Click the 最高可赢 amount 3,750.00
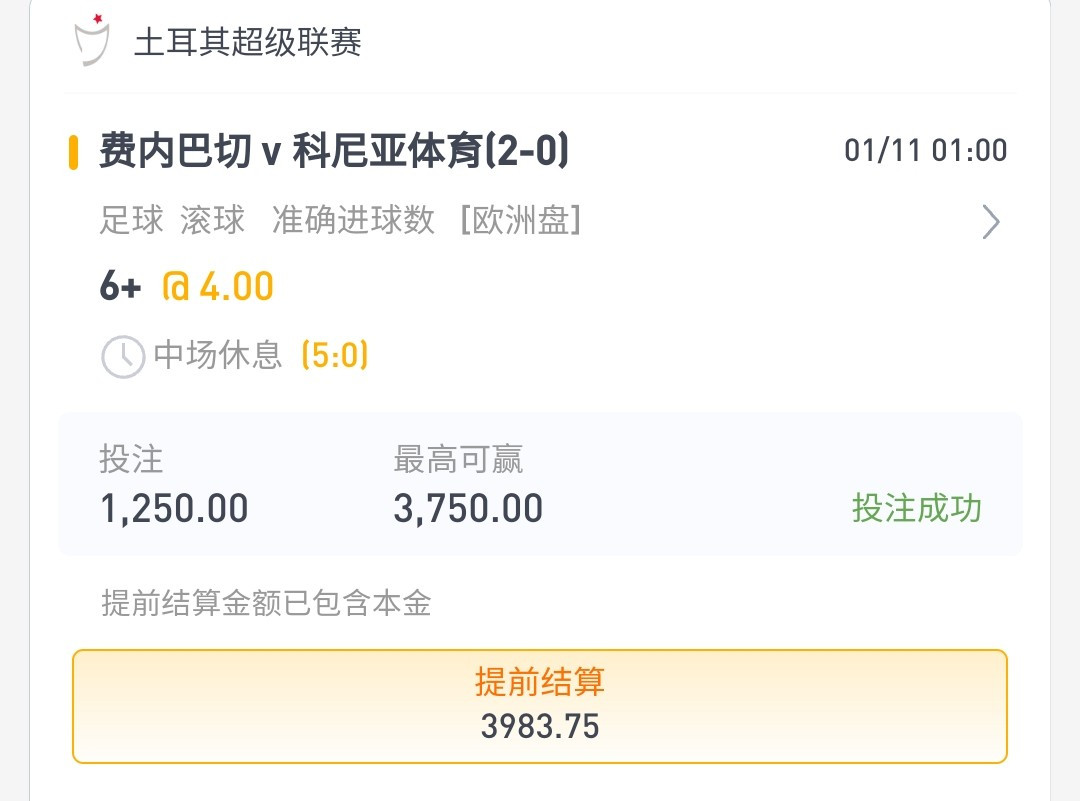The height and width of the screenshot is (801, 1080). (468, 509)
